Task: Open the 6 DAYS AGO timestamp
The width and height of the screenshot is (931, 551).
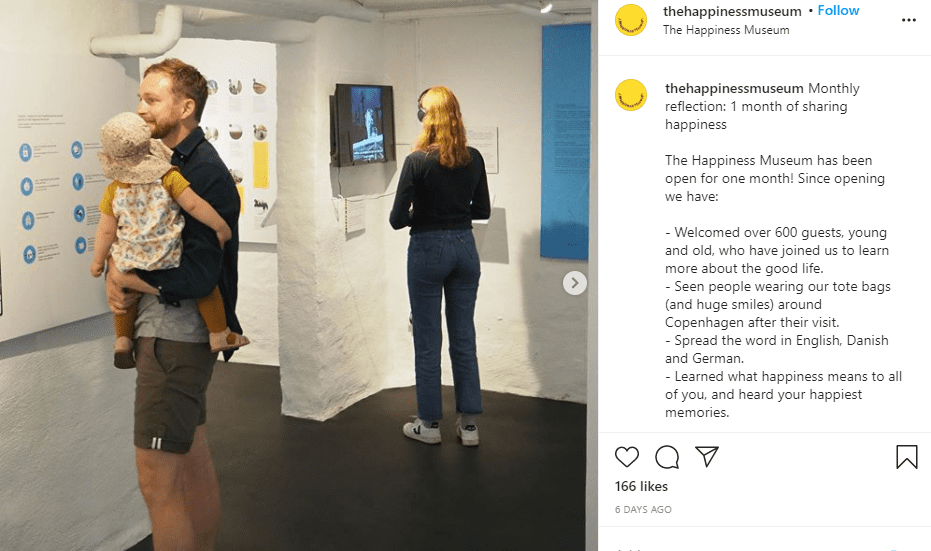Action: point(643,509)
